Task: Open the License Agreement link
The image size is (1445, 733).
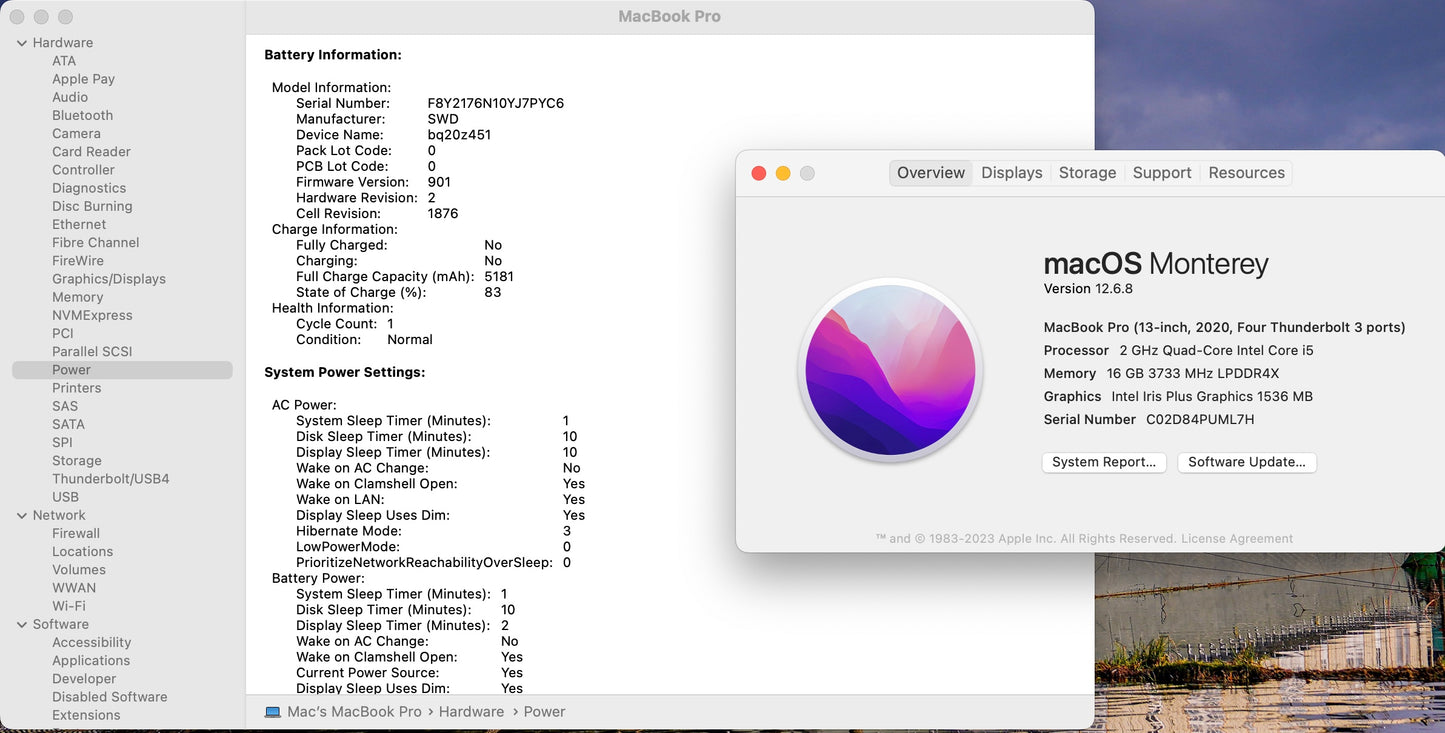Action: (x=1237, y=539)
